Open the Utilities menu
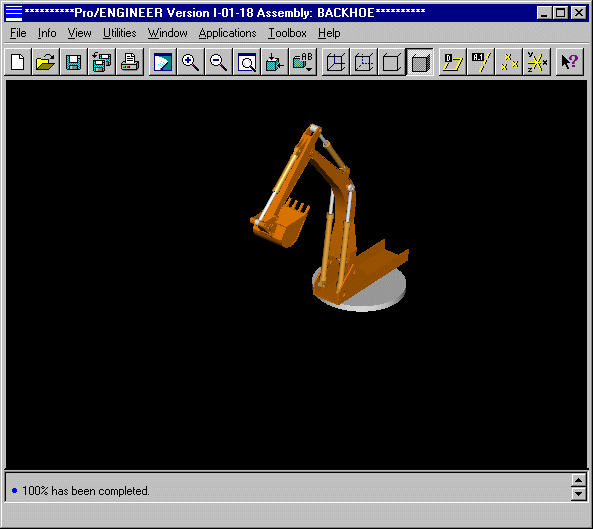The image size is (593, 529). 120,33
